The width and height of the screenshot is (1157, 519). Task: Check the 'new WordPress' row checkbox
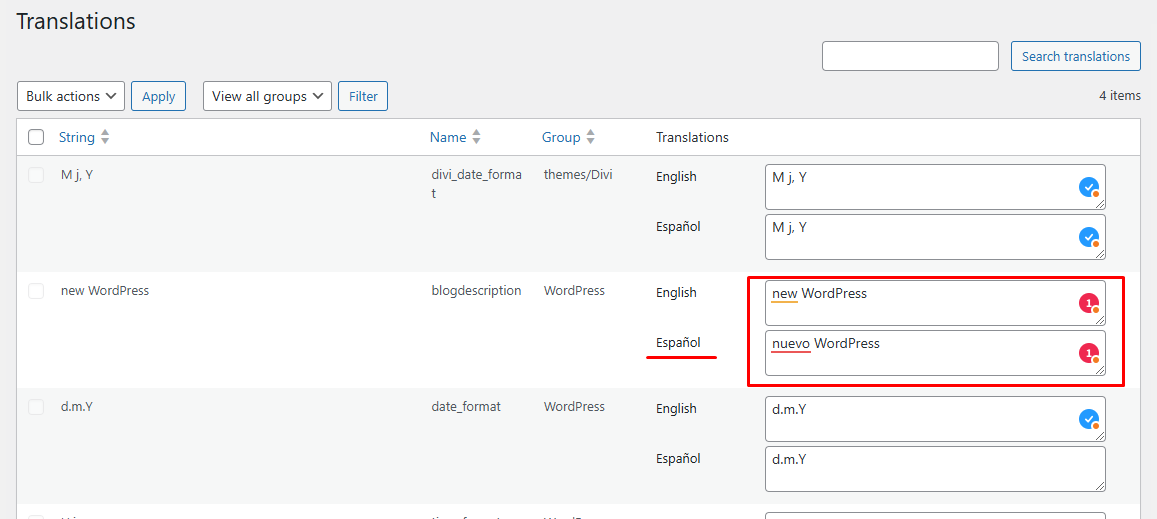pos(35,291)
